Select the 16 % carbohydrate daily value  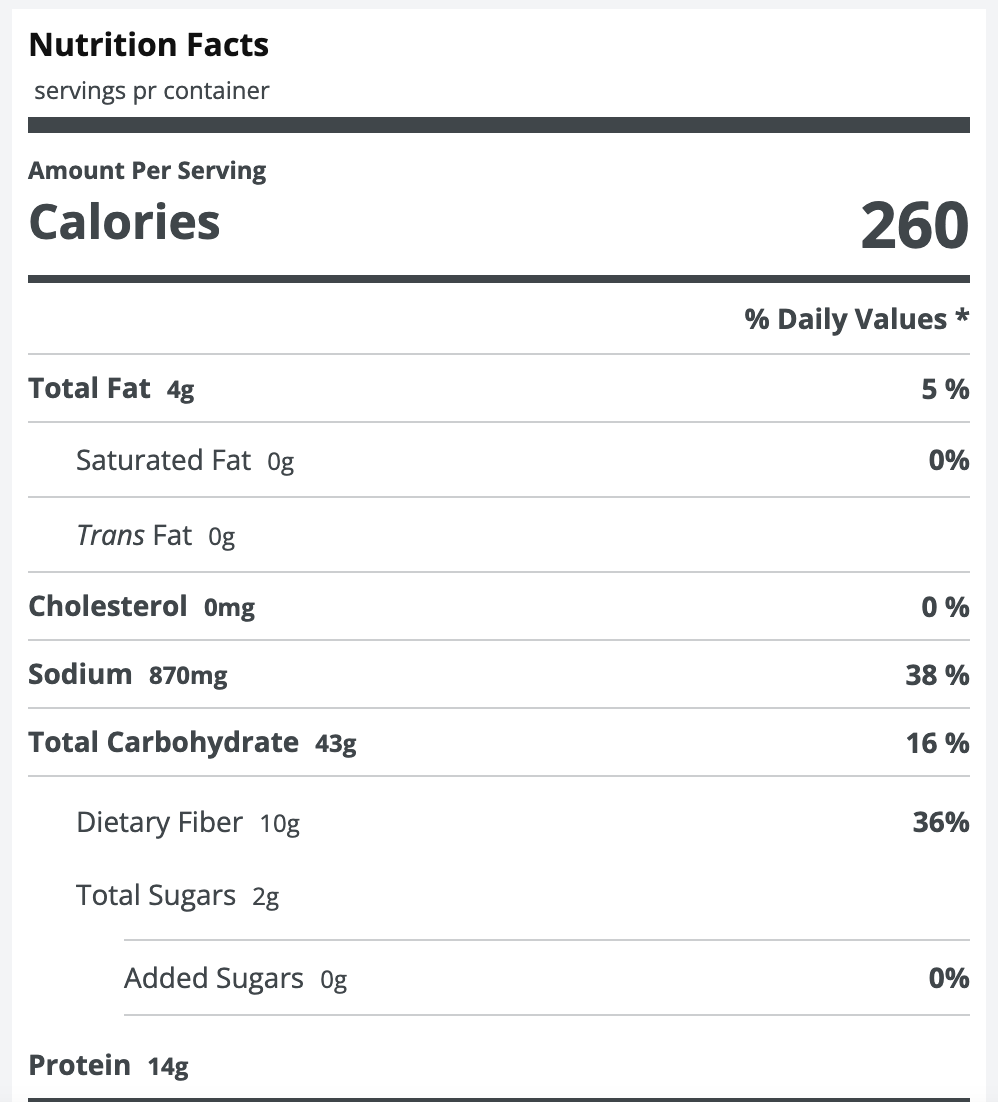coord(938,743)
